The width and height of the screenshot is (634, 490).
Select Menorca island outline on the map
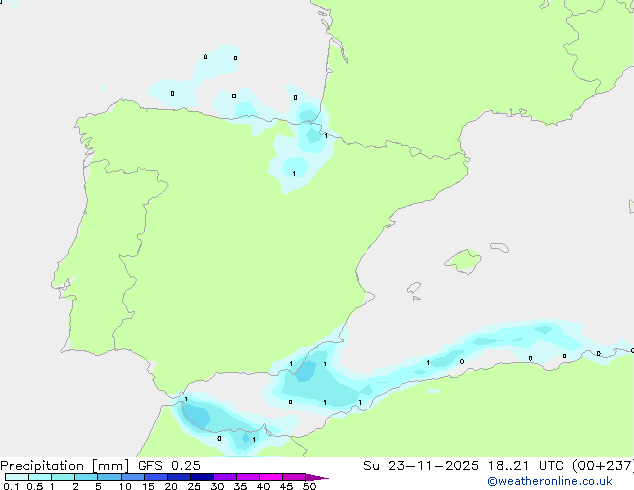tap(500, 247)
